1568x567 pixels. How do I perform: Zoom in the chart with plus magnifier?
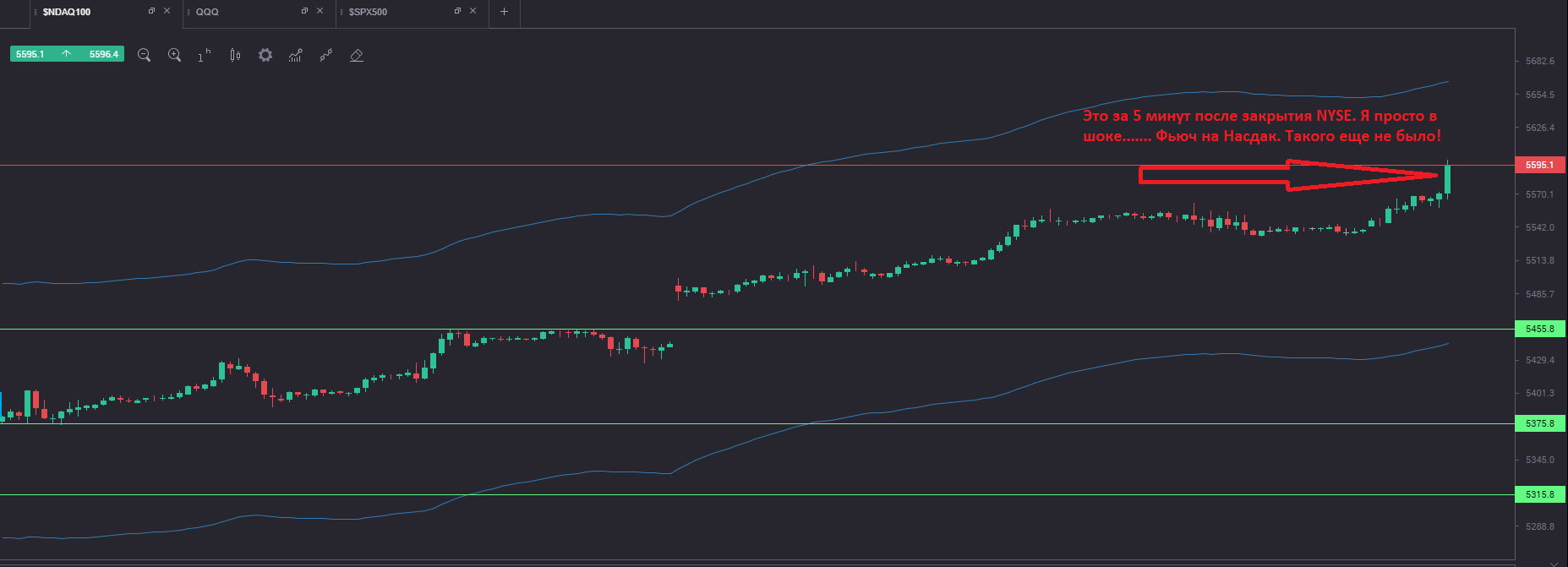(x=175, y=55)
